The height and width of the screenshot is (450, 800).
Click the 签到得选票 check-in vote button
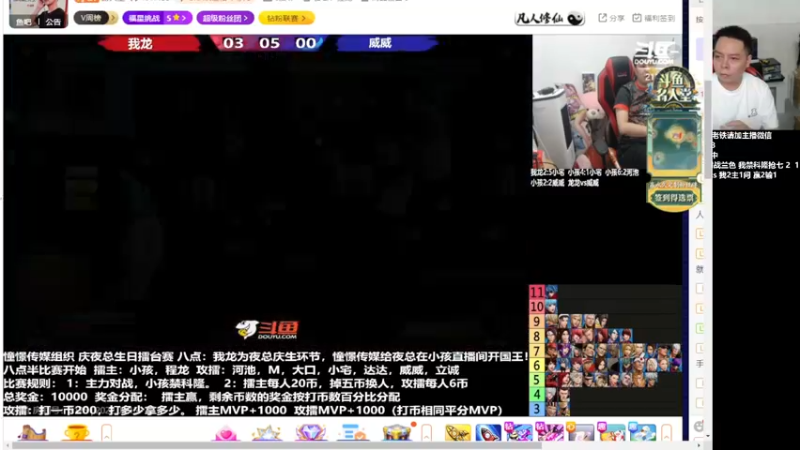[x=674, y=197]
